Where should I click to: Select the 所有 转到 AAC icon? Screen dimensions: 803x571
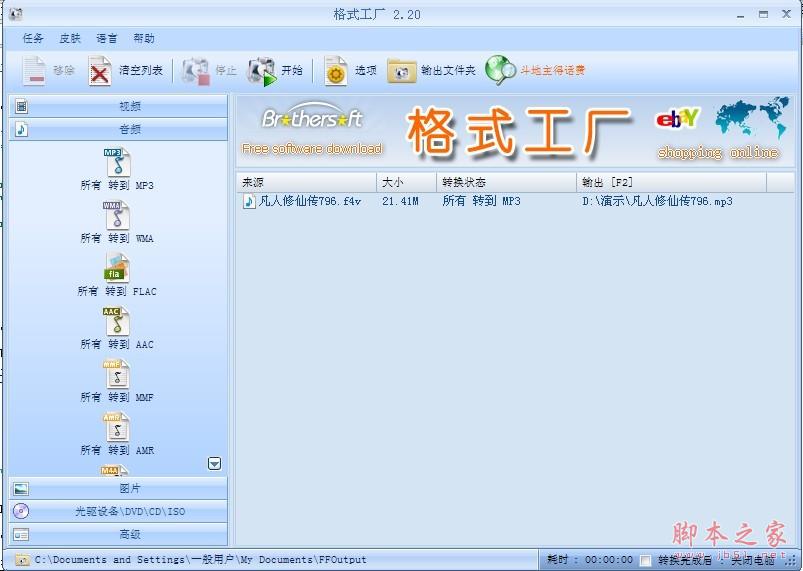click(116, 321)
